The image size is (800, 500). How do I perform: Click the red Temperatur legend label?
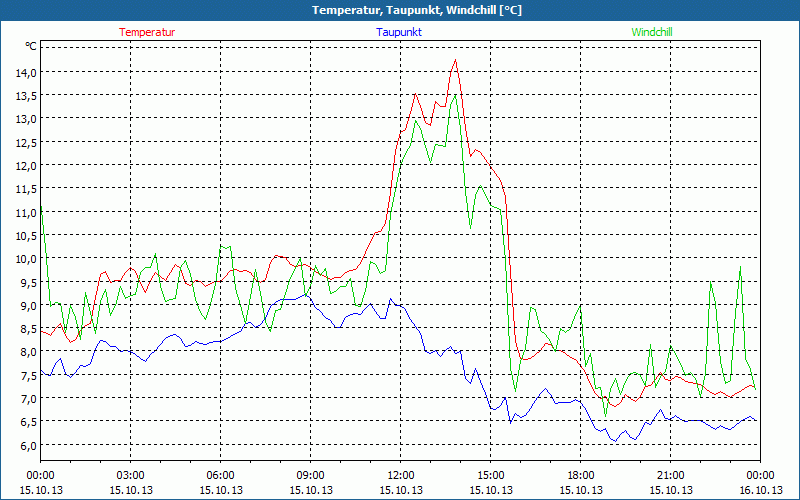pyautogui.click(x=147, y=32)
